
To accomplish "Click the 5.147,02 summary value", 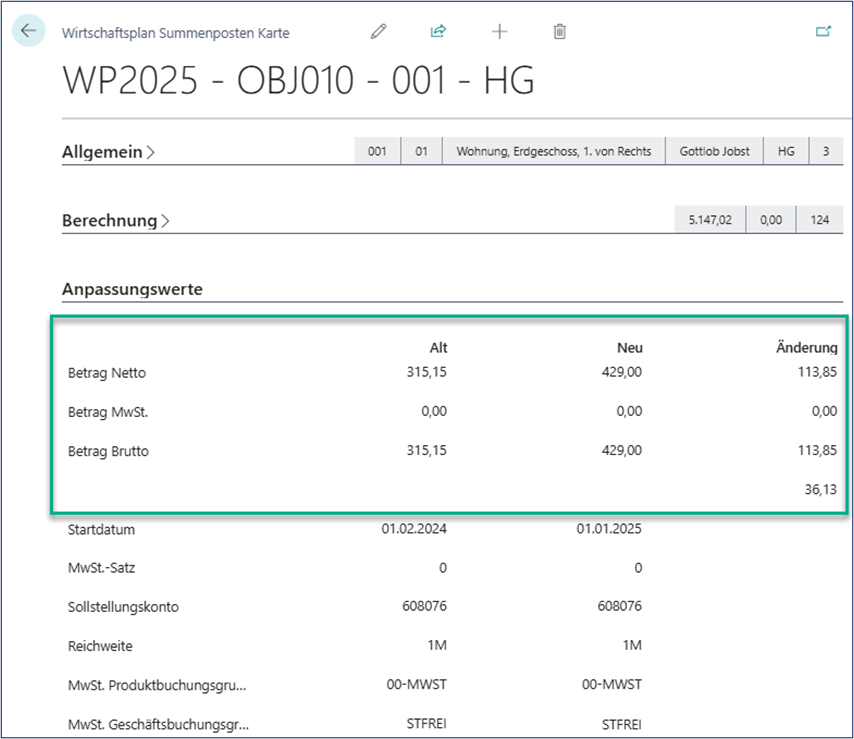I will [x=711, y=220].
